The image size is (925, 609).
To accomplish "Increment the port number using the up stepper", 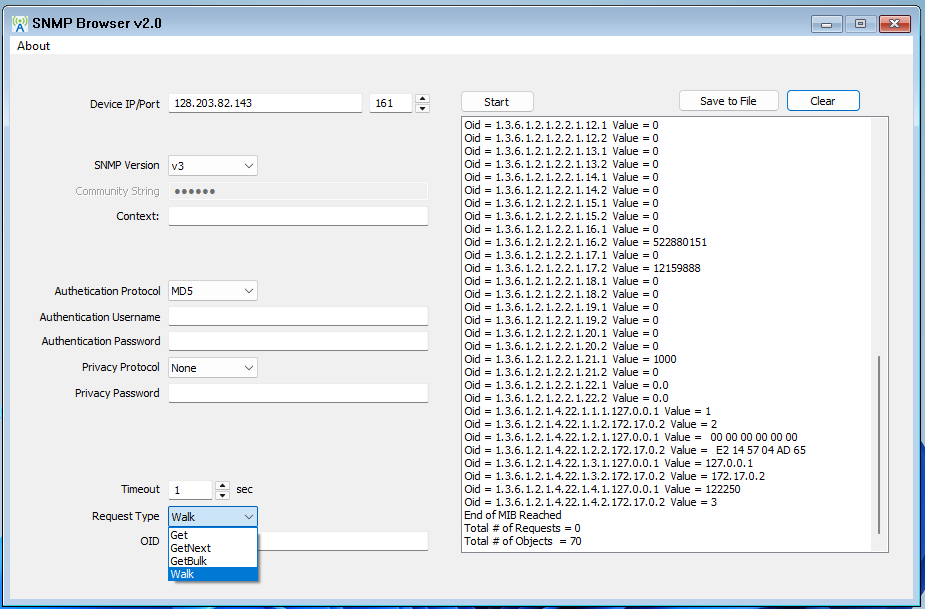I will coord(422,97).
